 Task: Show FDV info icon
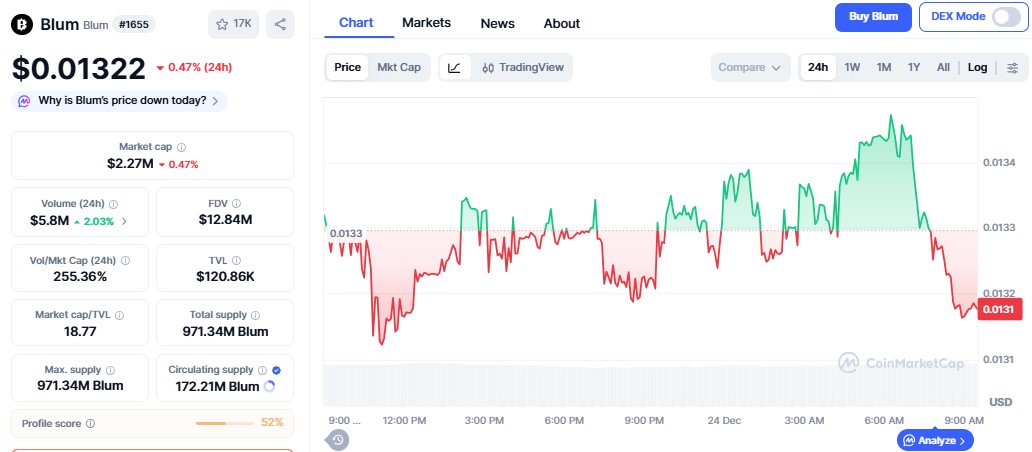pyautogui.click(x=236, y=204)
